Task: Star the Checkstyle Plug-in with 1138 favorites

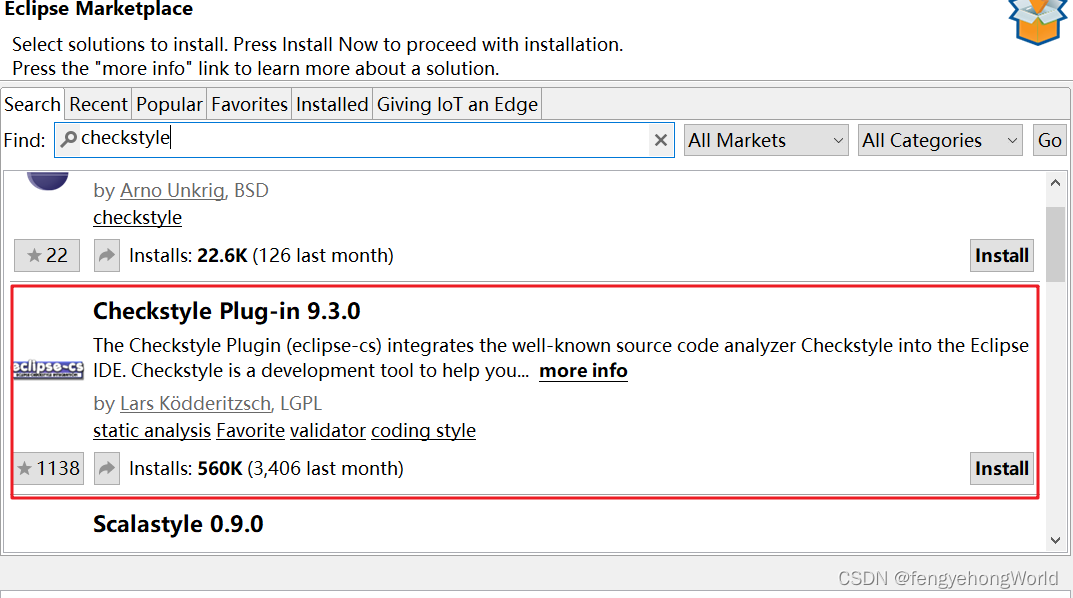Action: tap(49, 468)
